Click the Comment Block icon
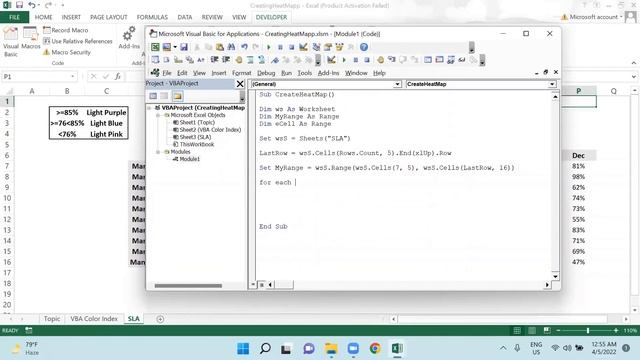 [250, 60]
